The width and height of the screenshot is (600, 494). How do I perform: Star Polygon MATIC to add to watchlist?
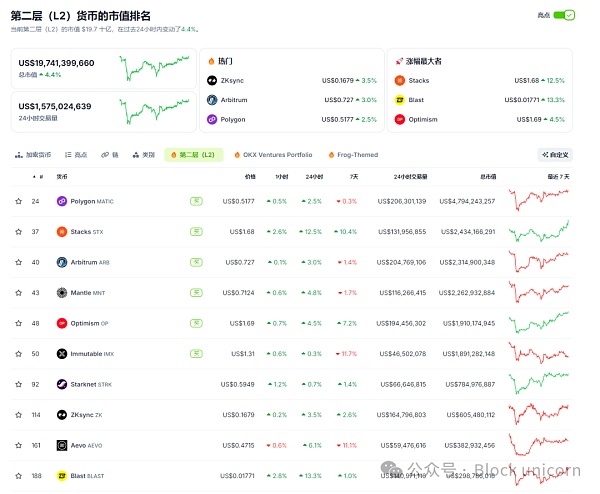18,201
